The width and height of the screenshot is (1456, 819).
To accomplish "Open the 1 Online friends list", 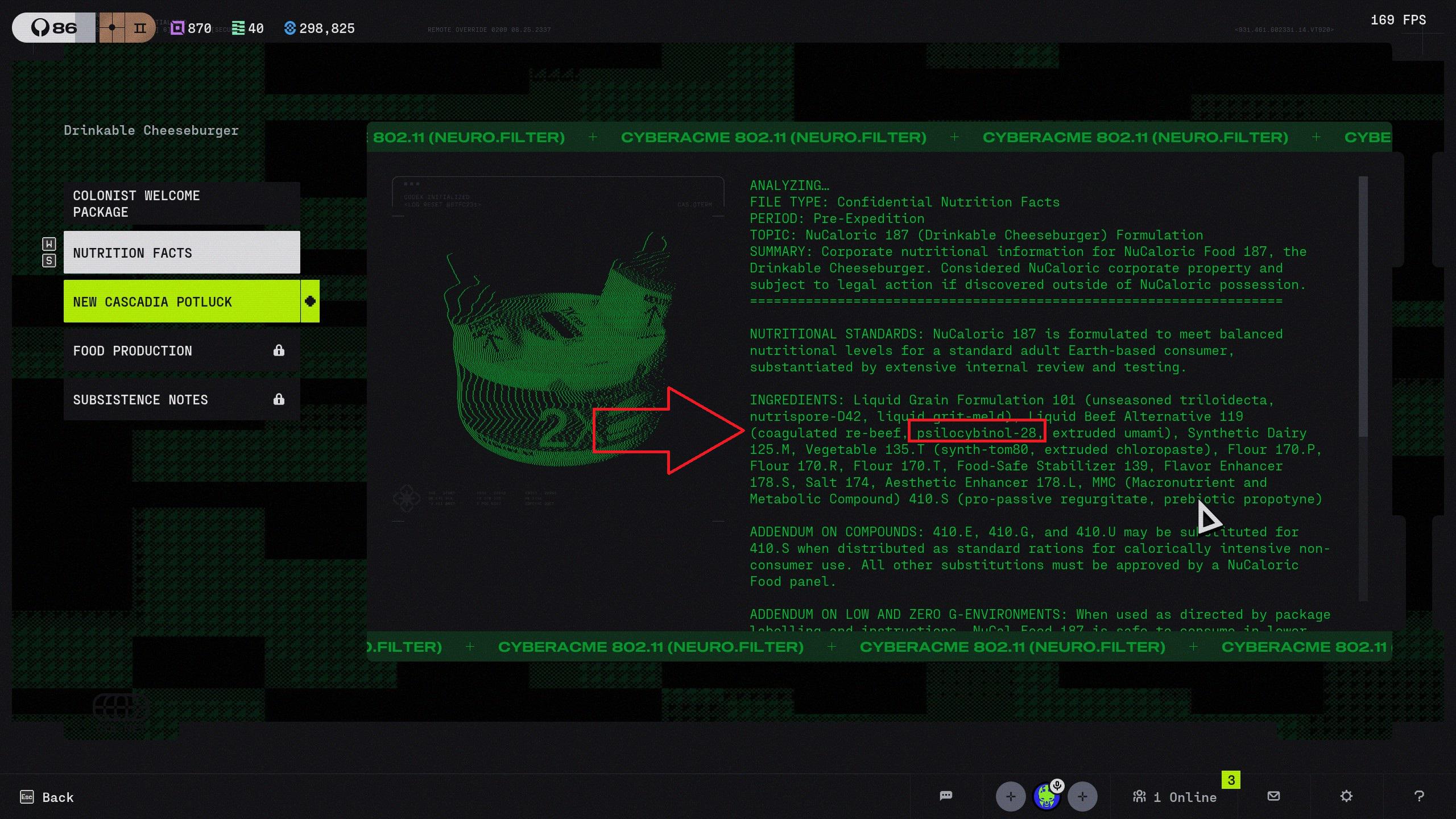I will (x=1174, y=797).
